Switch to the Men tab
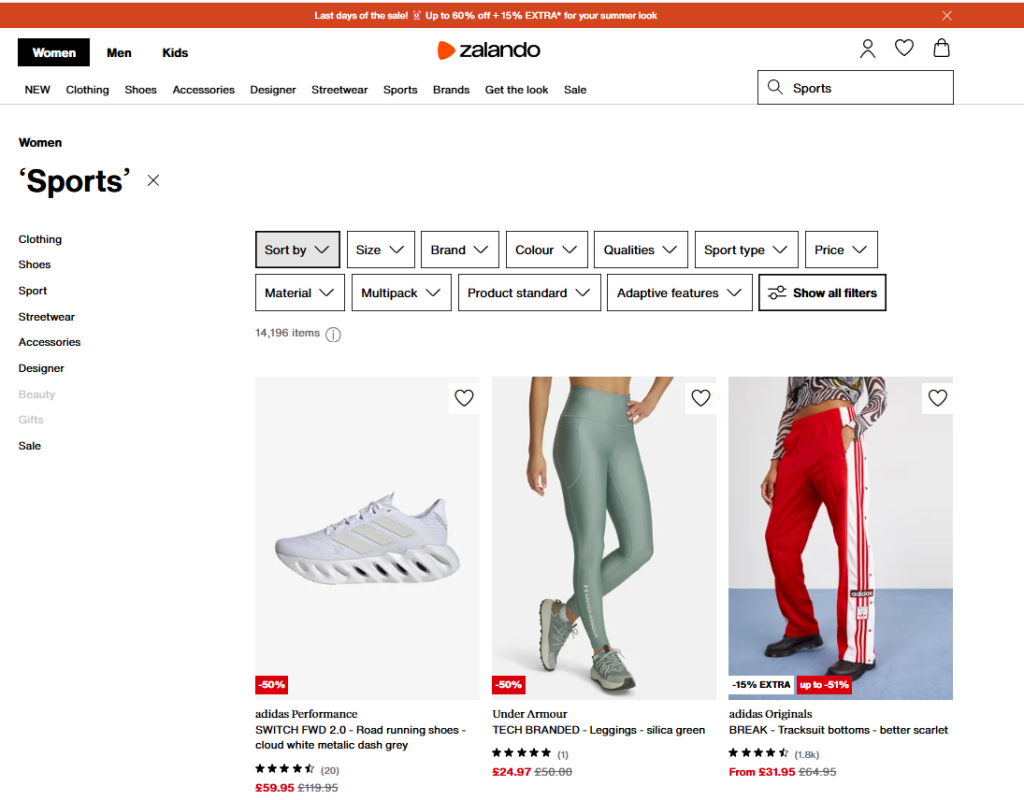 [x=119, y=52]
